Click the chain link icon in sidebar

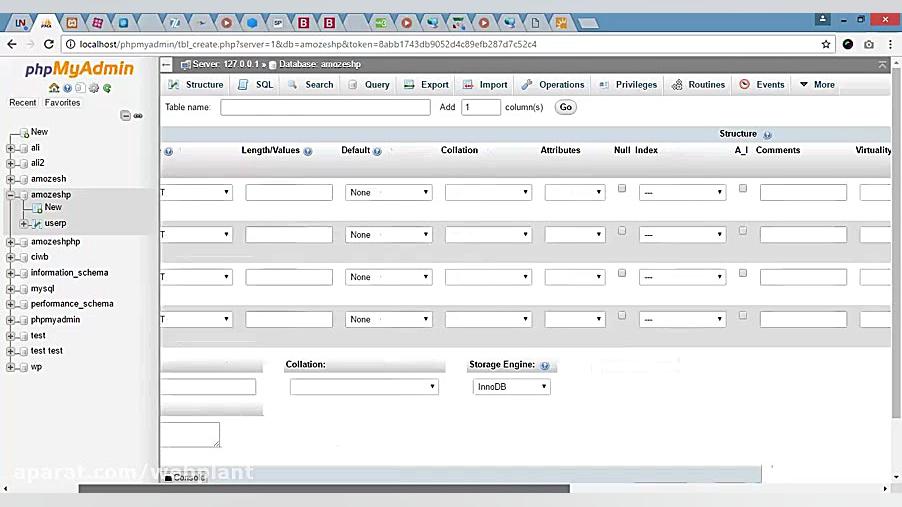[x=138, y=116]
